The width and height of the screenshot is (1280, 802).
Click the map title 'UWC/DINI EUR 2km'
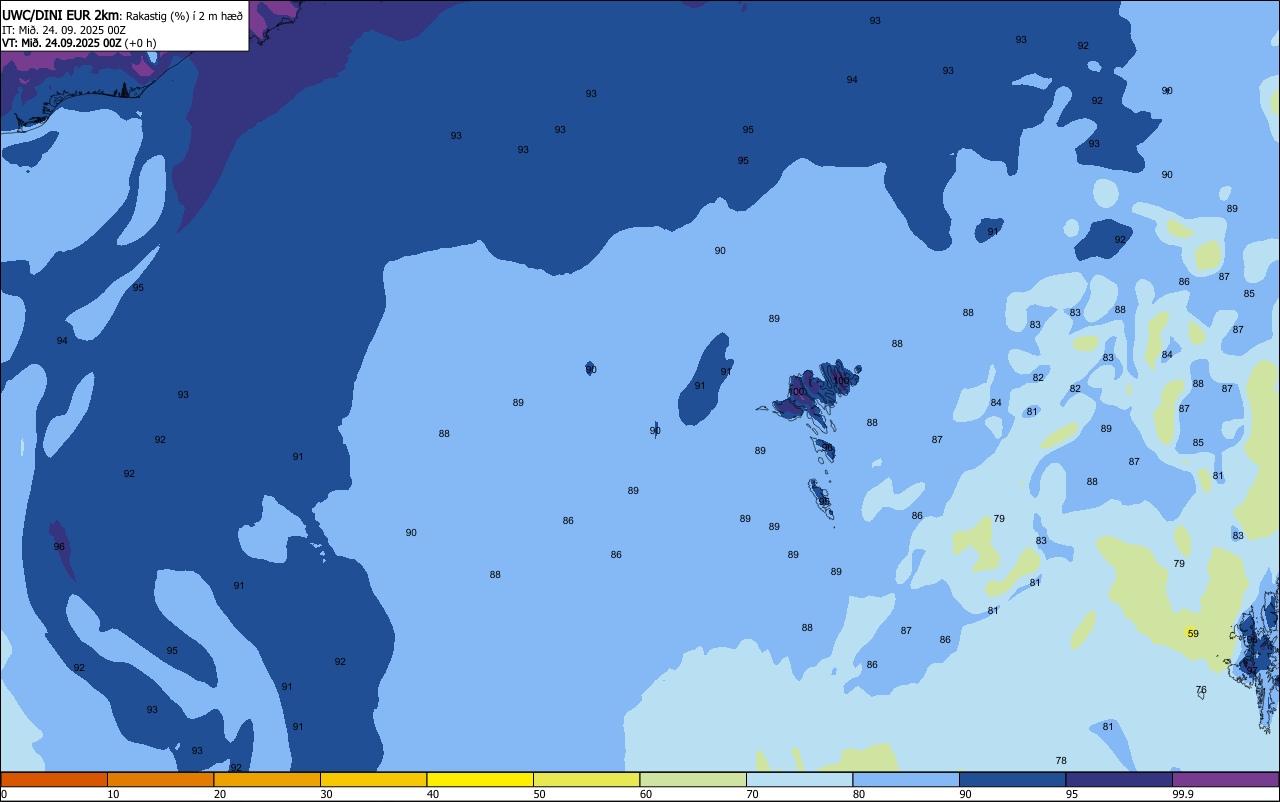tap(61, 15)
